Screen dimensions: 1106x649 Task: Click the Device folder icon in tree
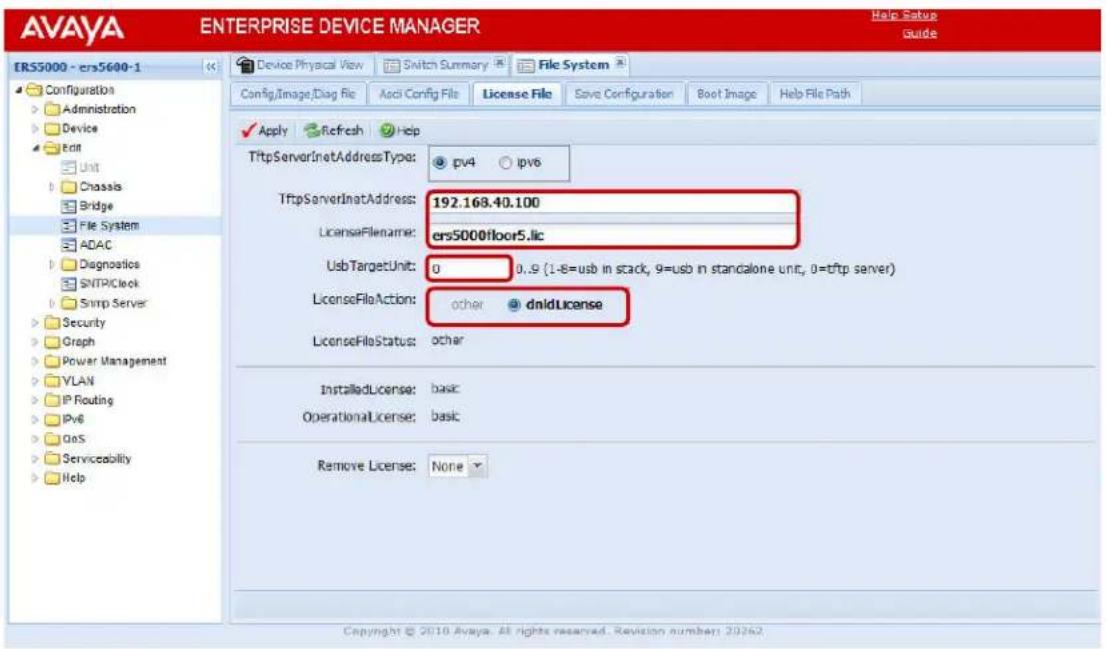(52, 128)
